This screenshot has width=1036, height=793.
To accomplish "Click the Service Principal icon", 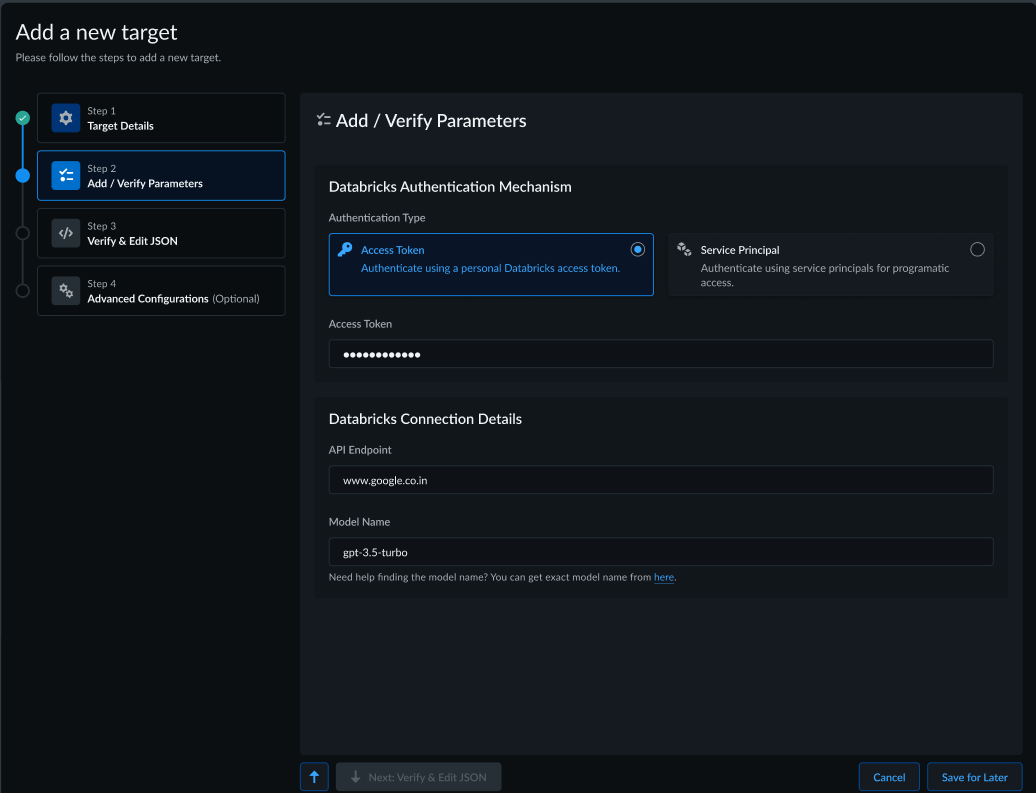I will pos(684,249).
